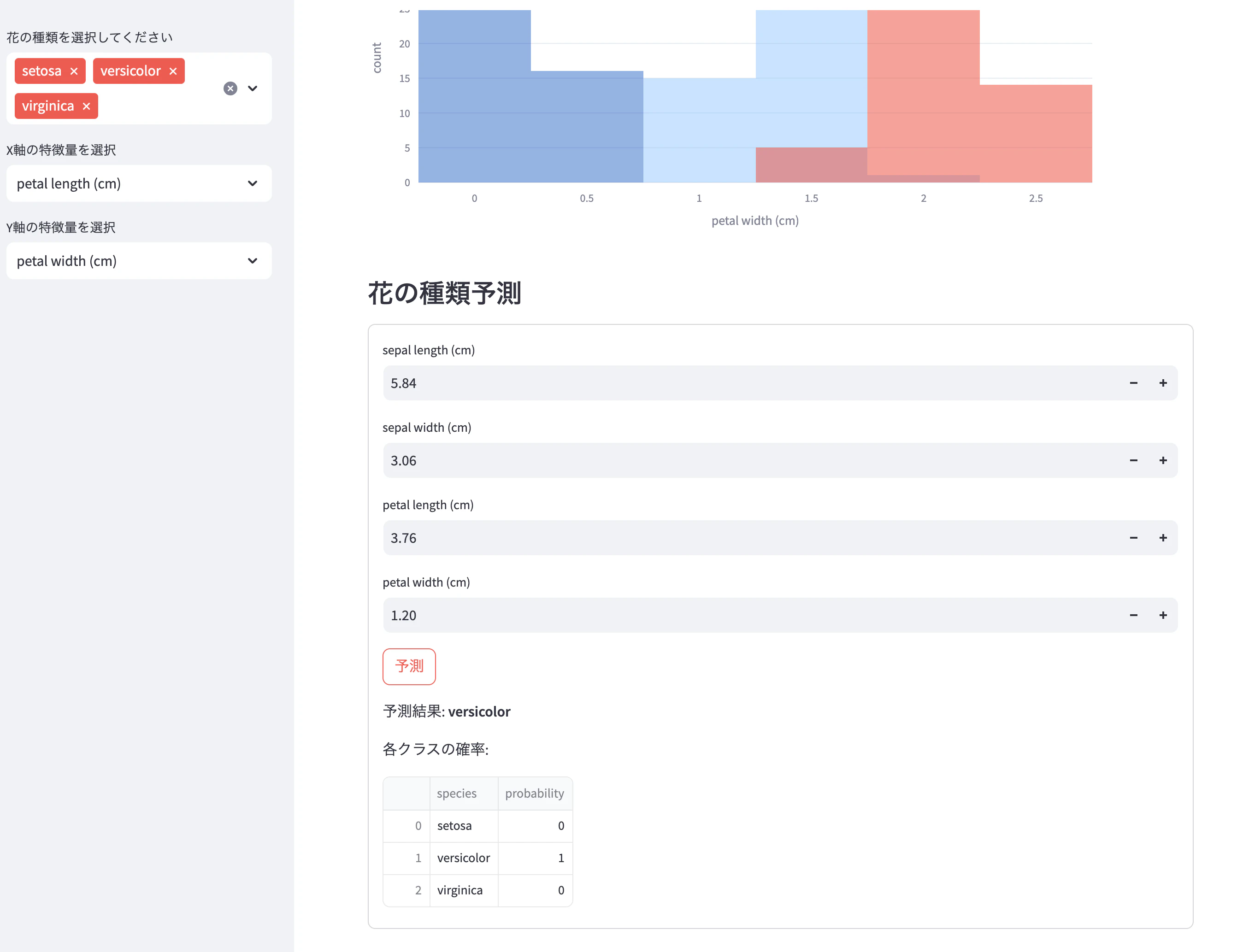The width and height of the screenshot is (1237, 952).
Task: Click the probability column header
Action: click(x=534, y=793)
